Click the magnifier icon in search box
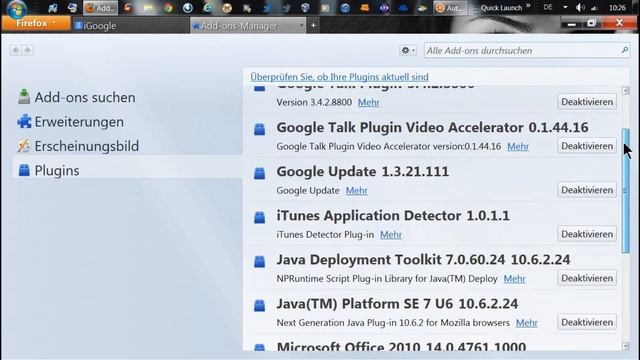 pos(624,50)
